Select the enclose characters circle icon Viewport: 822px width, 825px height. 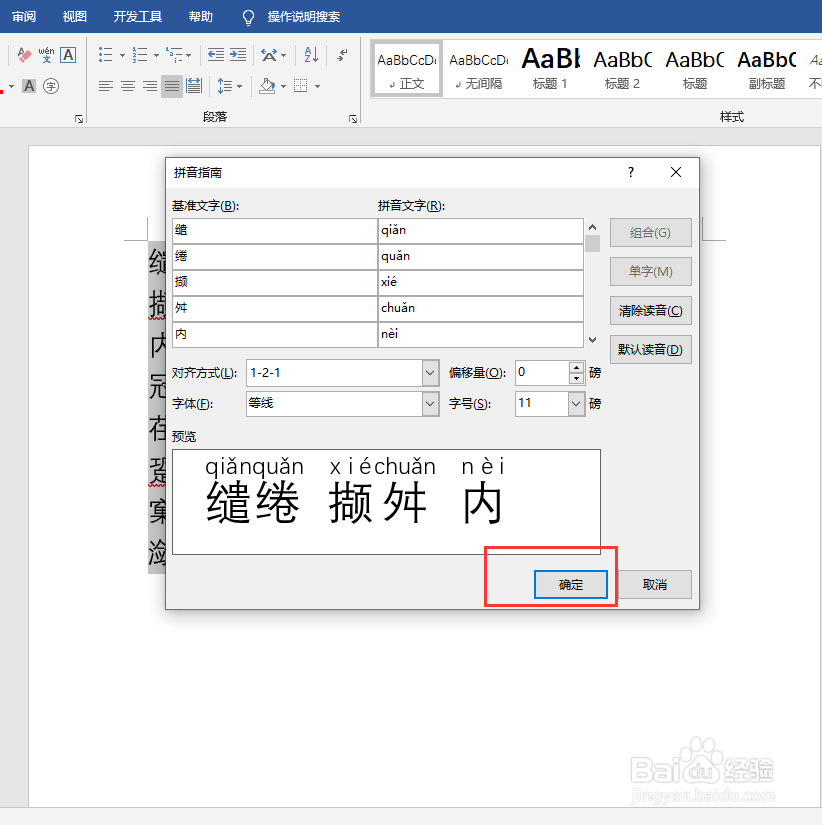51,87
